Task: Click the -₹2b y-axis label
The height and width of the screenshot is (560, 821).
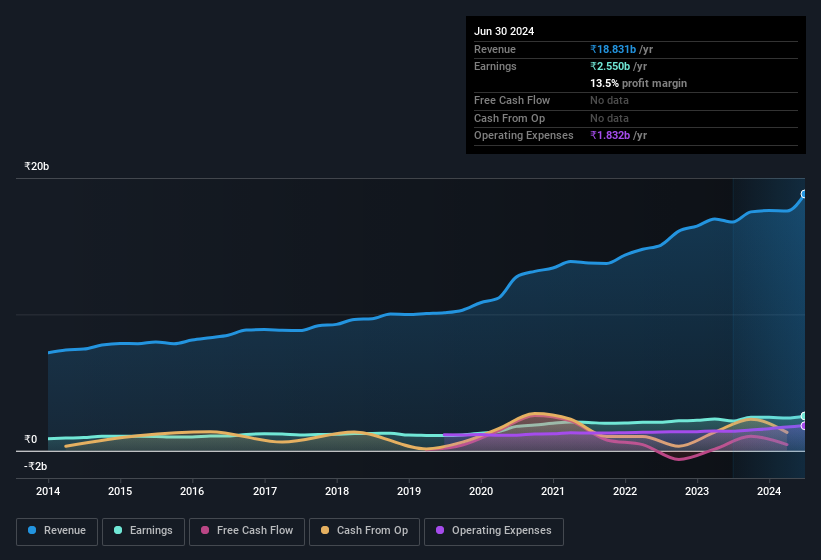Action: pos(36,466)
